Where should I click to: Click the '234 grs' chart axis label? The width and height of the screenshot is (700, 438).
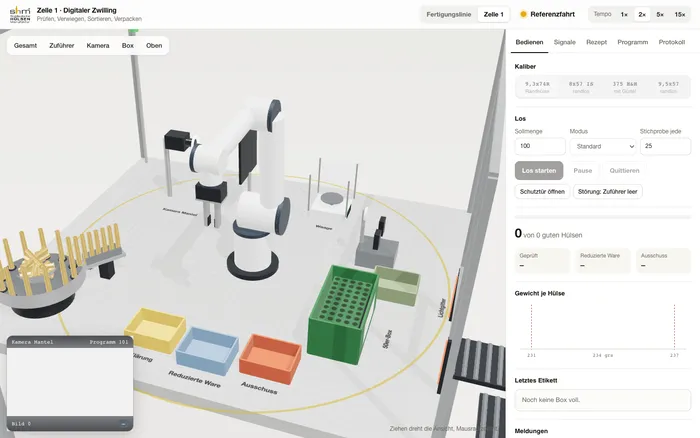(603, 355)
